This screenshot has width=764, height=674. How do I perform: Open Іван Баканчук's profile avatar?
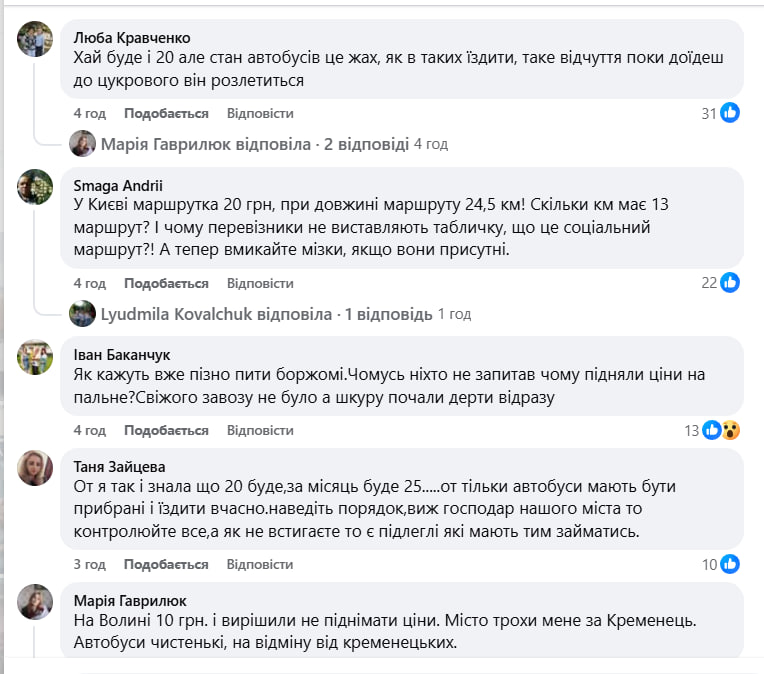click(36, 356)
